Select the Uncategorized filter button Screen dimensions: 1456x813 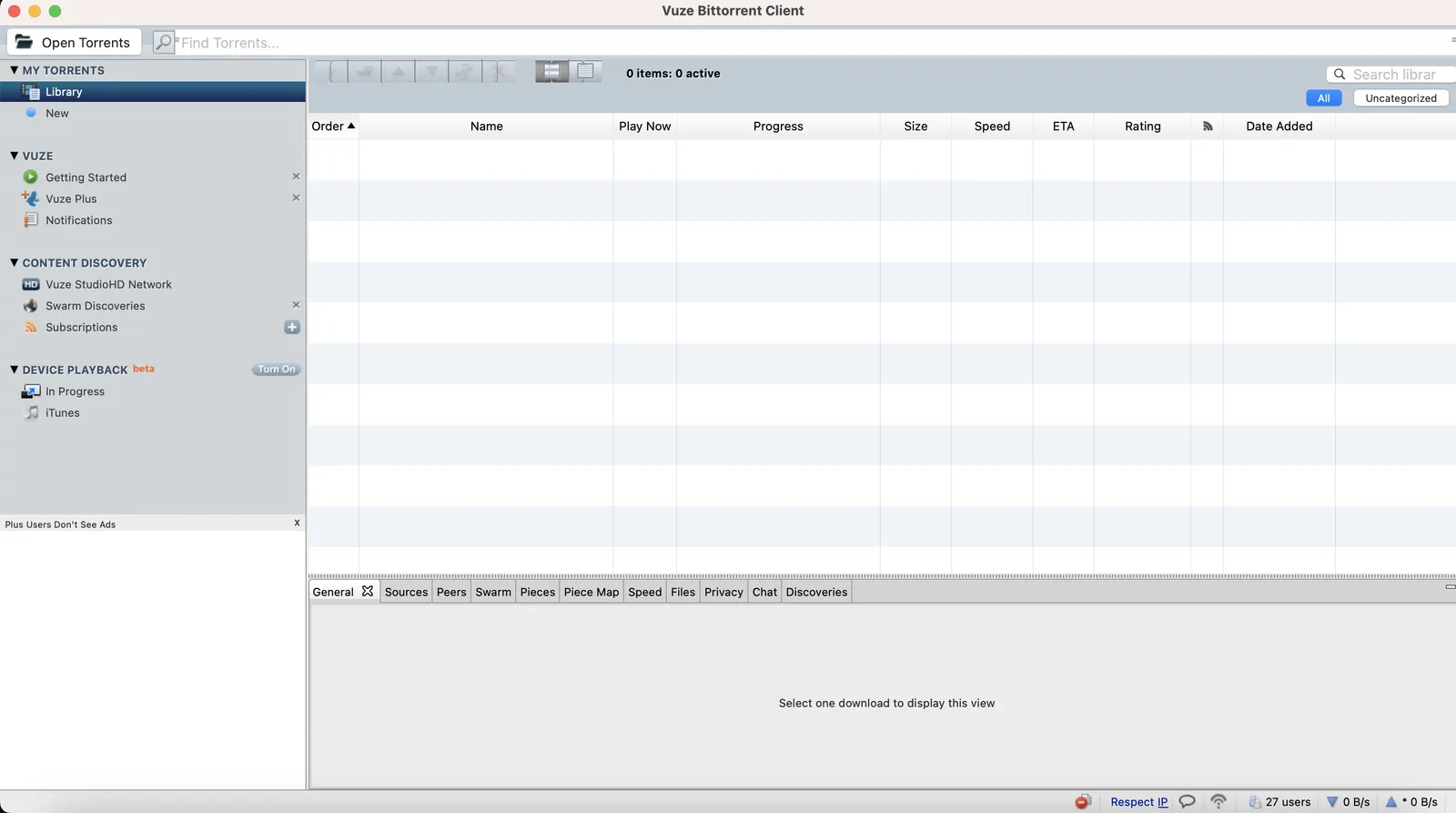[x=1401, y=98]
